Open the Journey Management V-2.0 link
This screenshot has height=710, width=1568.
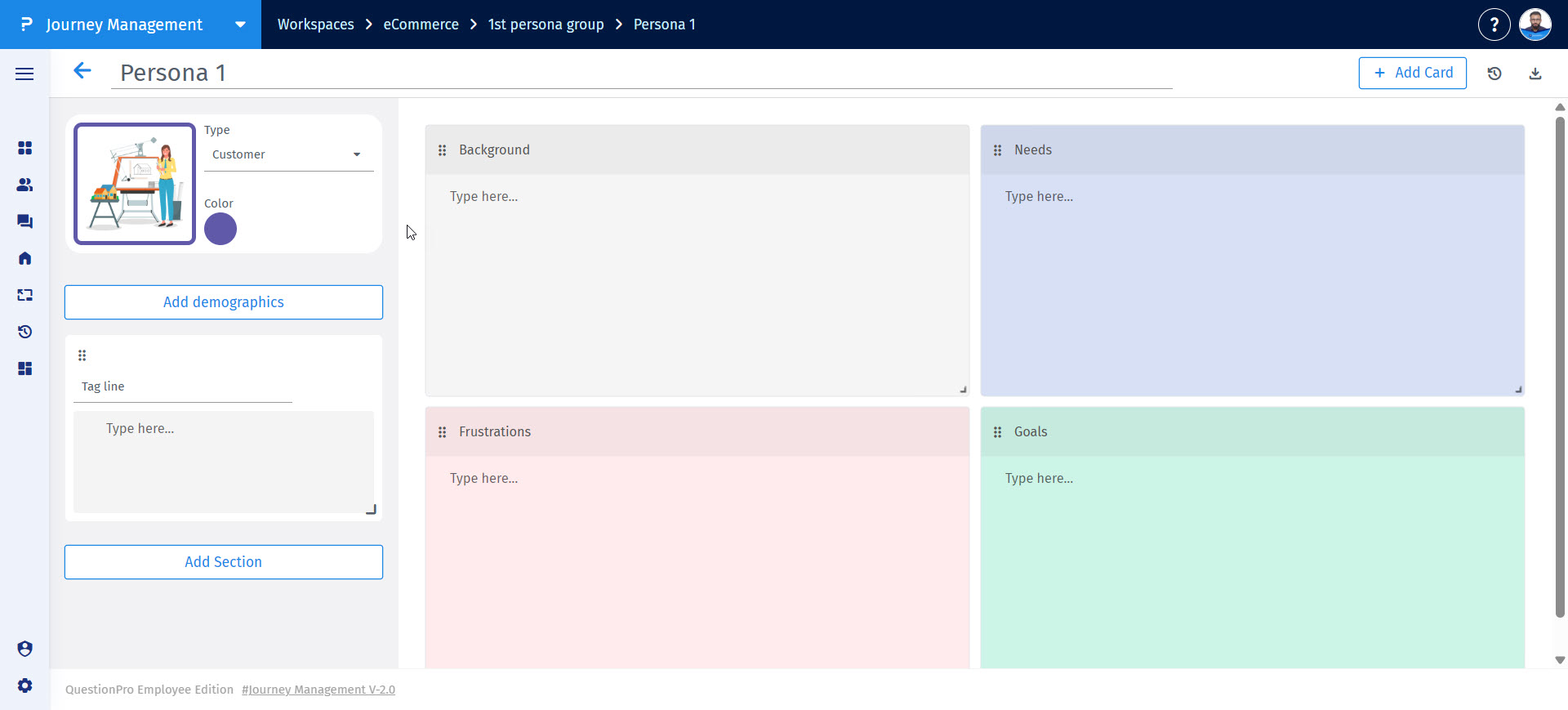(318, 690)
